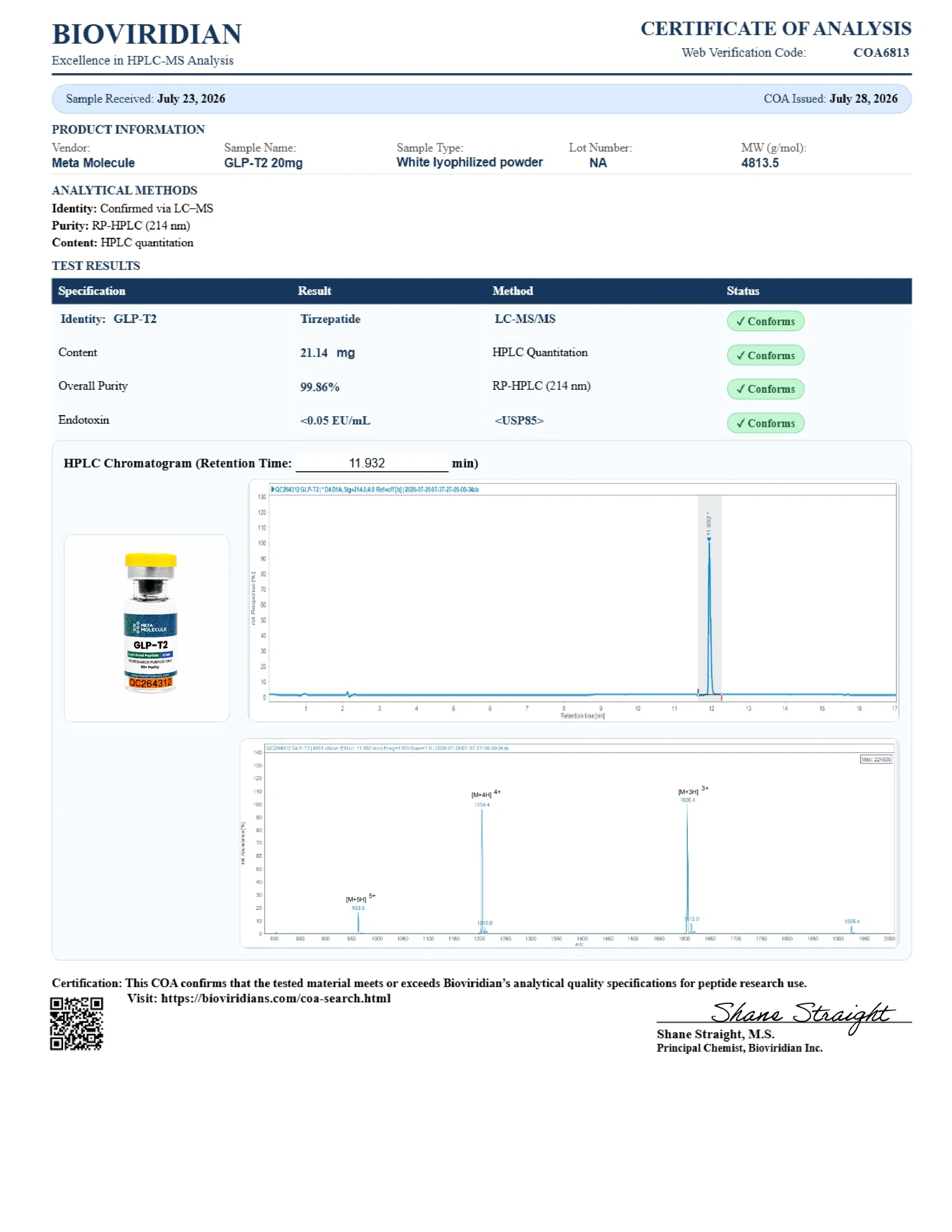The width and height of the screenshot is (952, 1232).
Task: Click the BIOVIRIDIAN logo heading
Action: point(147,34)
